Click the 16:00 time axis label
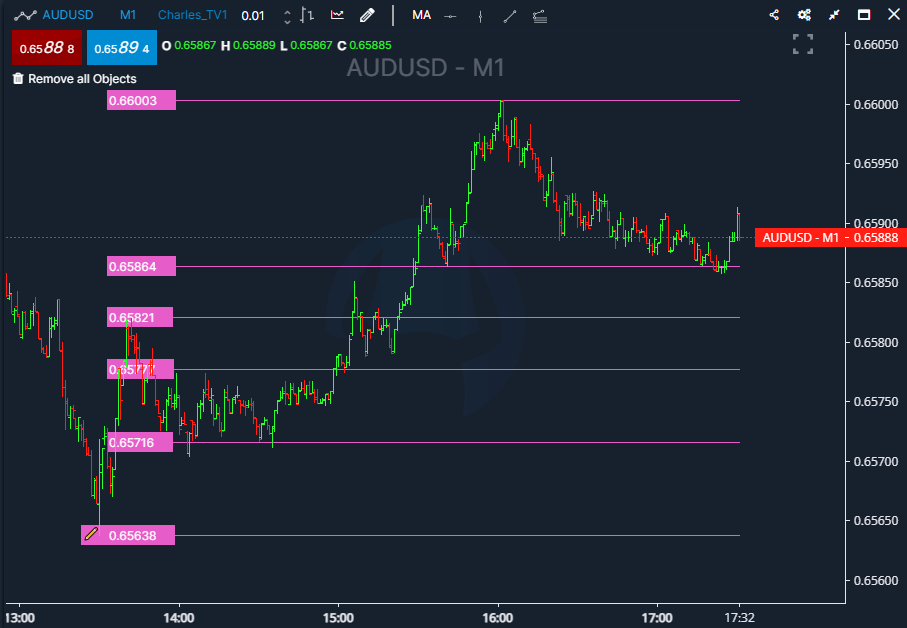This screenshot has width=907, height=628. point(497,618)
